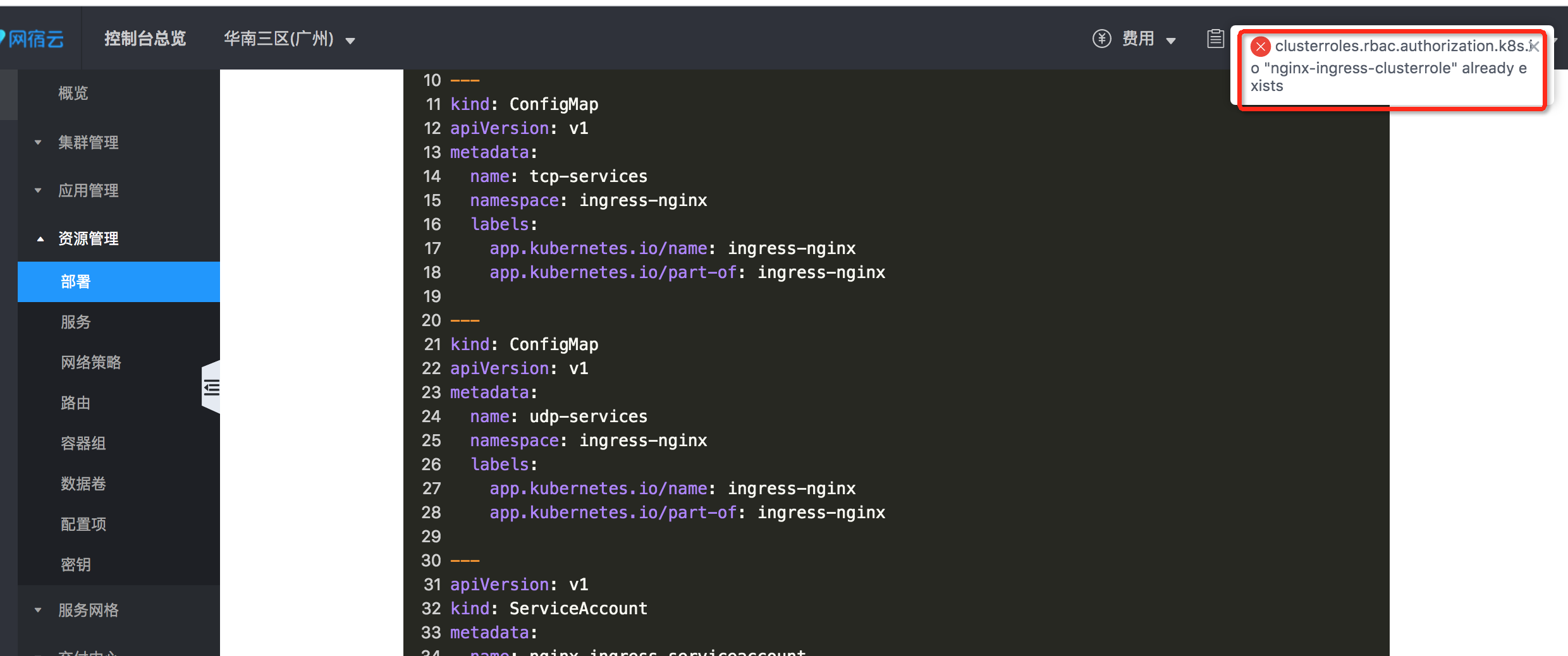The height and width of the screenshot is (656, 1568).
Task: Expand the 集群管理 menu section
Action: click(x=89, y=142)
